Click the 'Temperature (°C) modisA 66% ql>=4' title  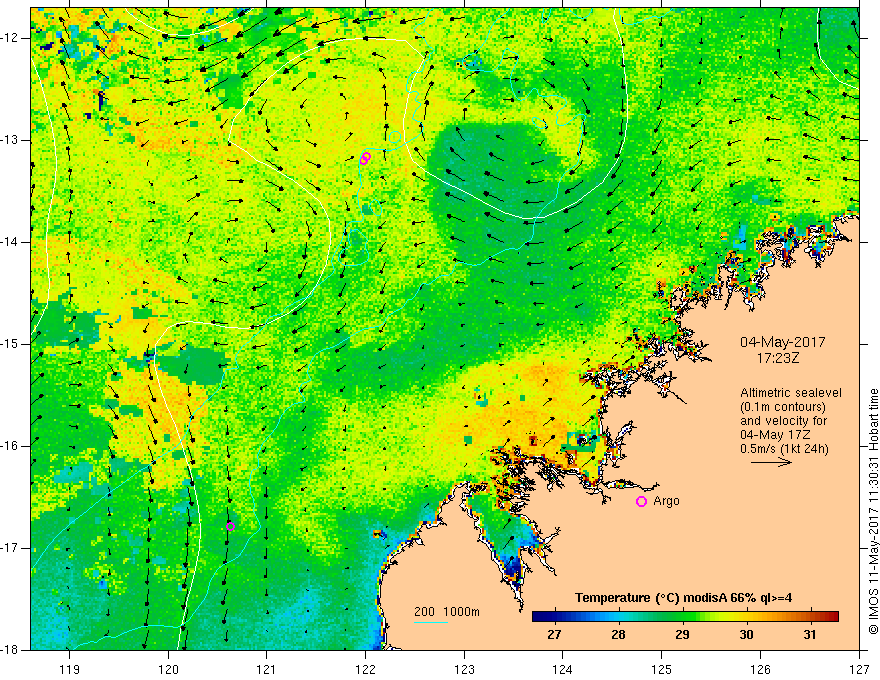683,598
